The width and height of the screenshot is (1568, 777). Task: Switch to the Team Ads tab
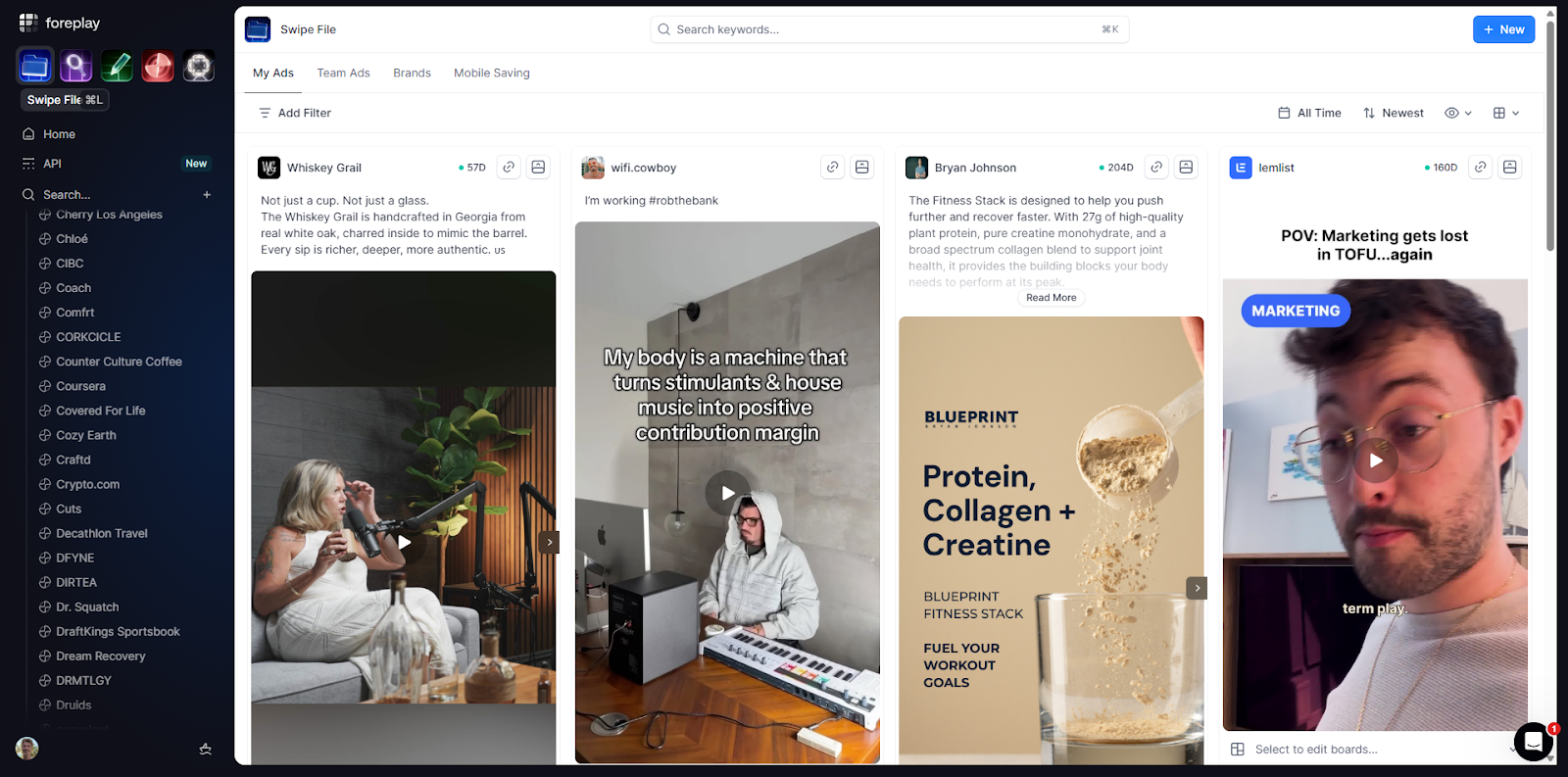point(343,73)
